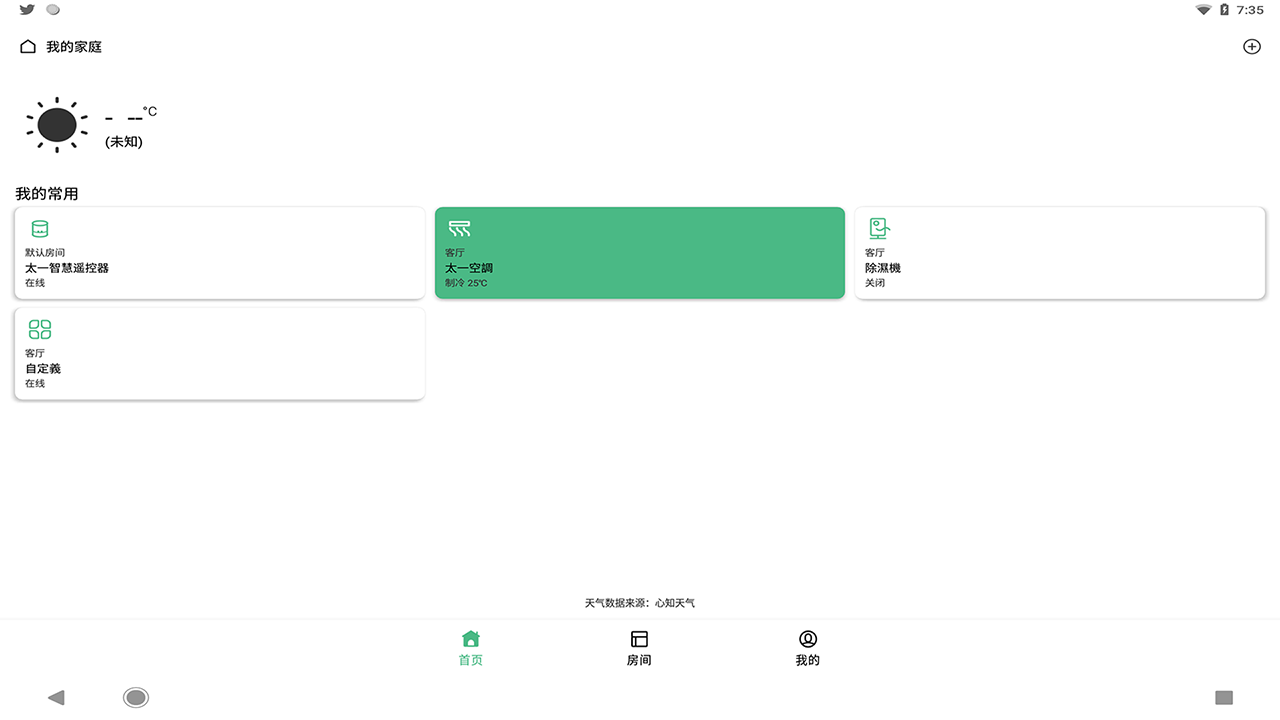Click the 除濕機 dehumidifier device icon

tap(879, 229)
